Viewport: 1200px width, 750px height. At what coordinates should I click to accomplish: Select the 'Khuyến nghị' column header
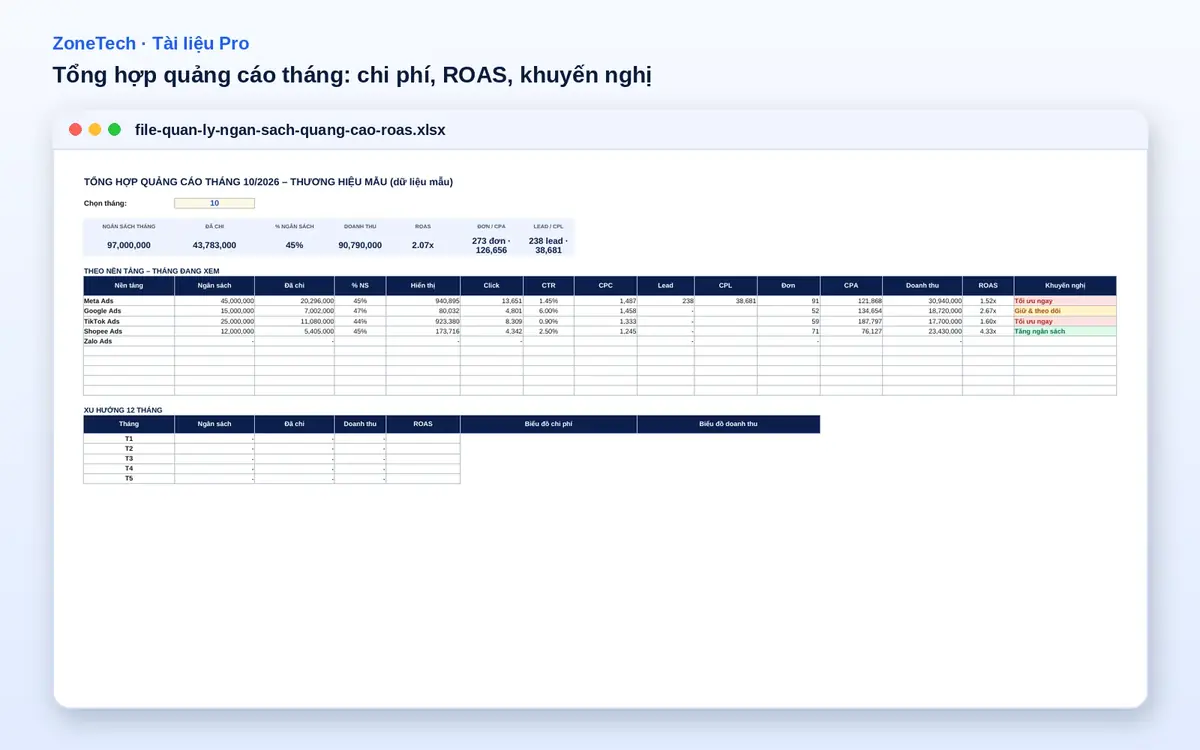tap(1065, 285)
